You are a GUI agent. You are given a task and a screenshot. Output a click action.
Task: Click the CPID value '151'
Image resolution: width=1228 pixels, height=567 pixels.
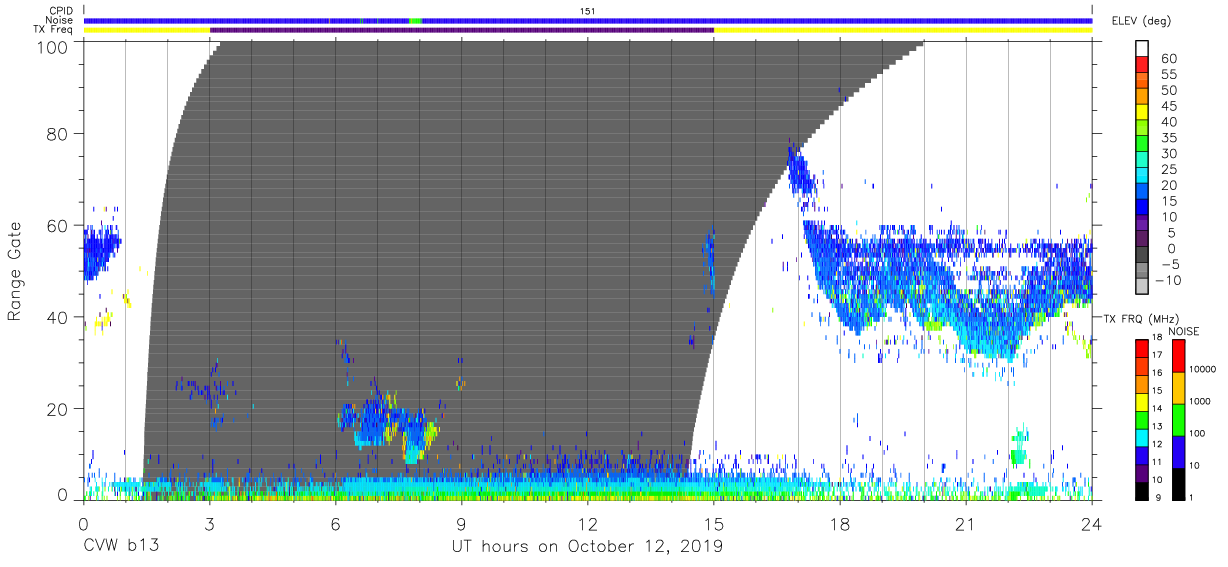588,11
